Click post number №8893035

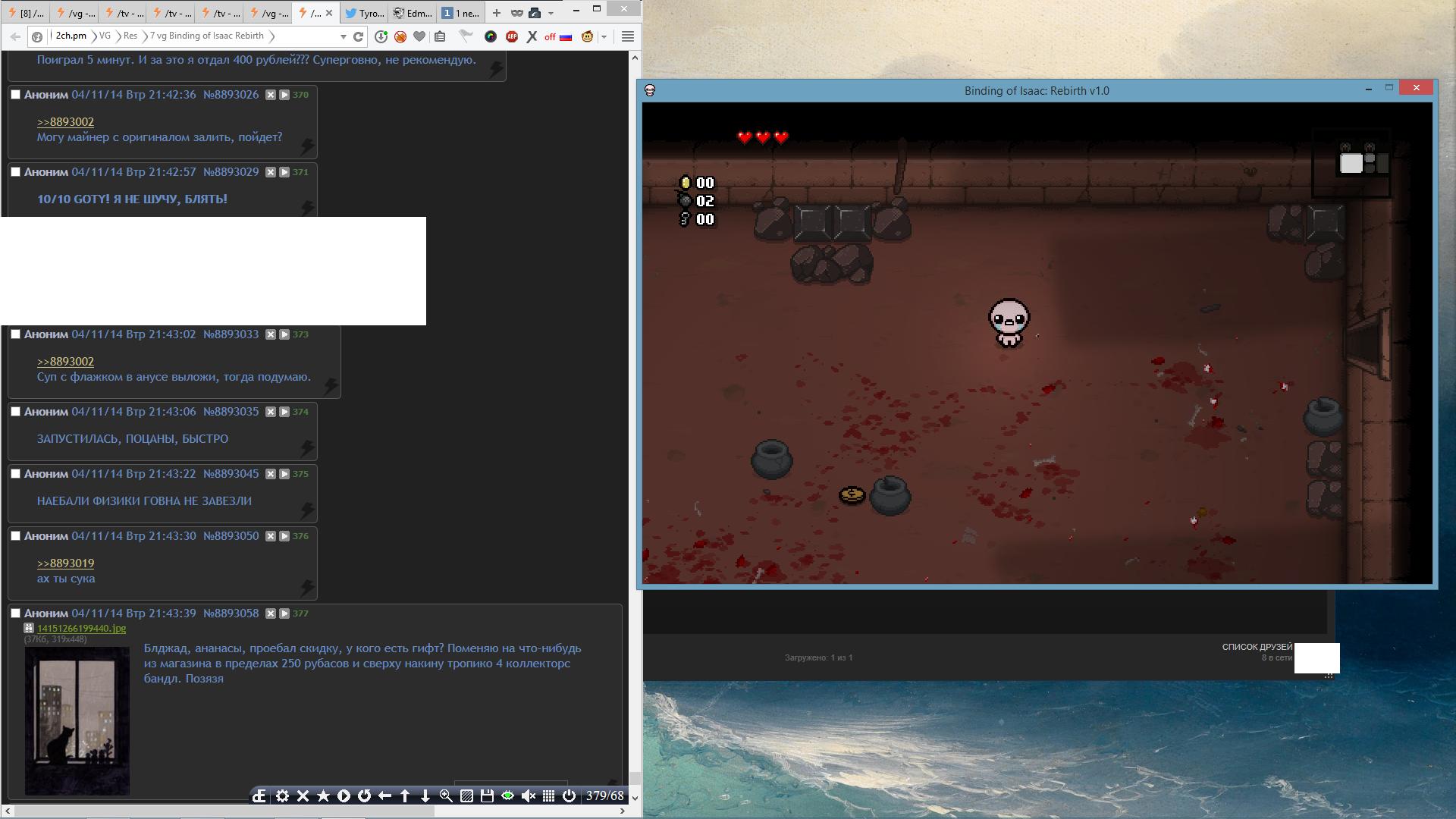[231, 412]
